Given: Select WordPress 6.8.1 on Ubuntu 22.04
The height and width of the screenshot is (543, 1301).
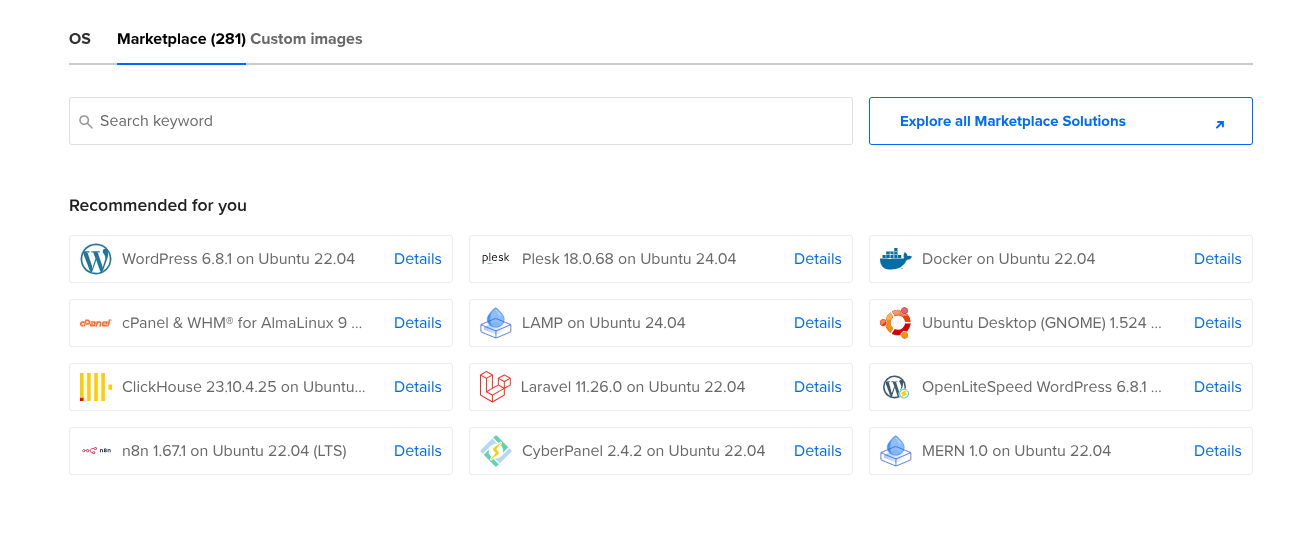Looking at the screenshot, I should (x=261, y=259).
